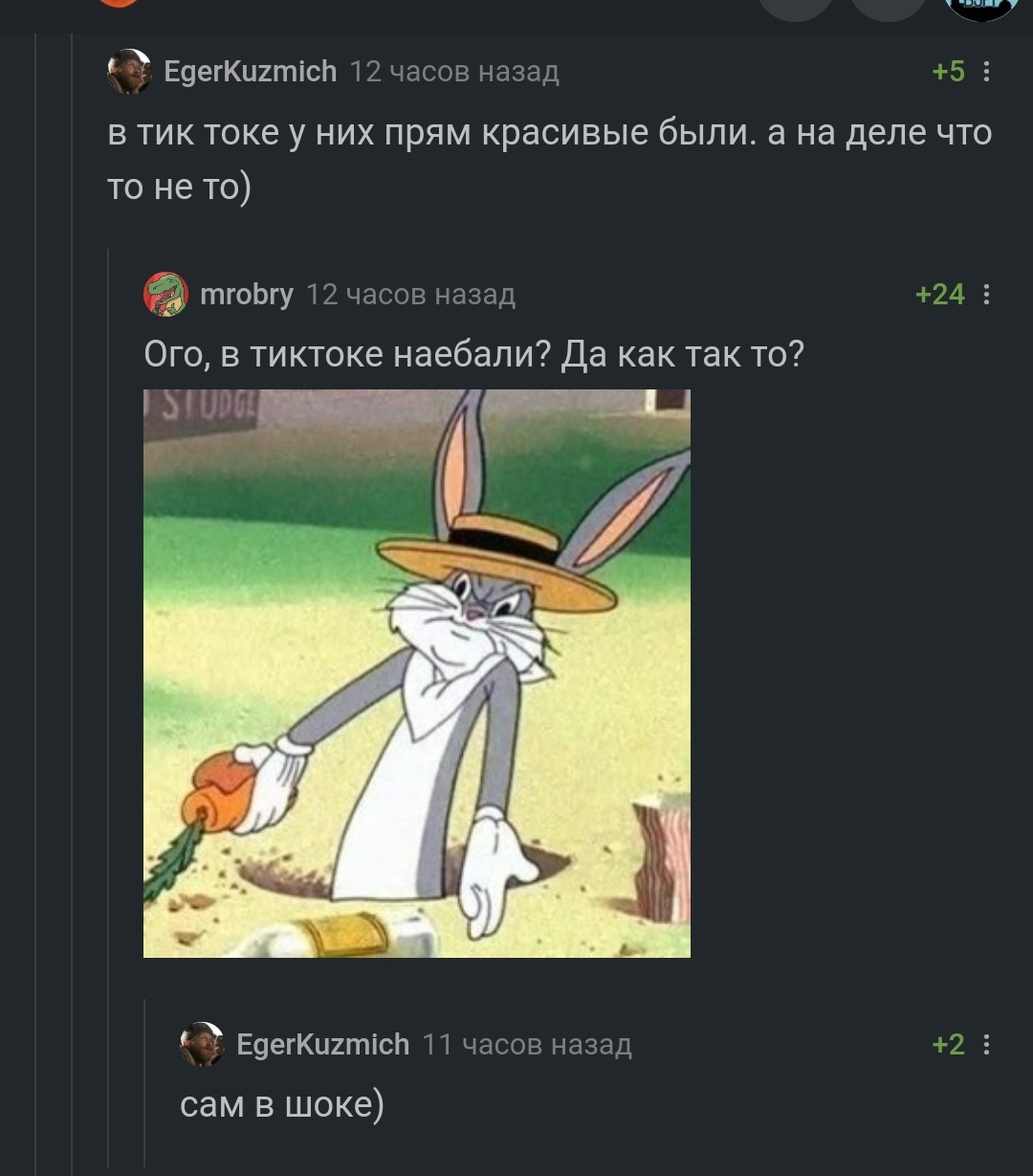Tap the EgerKuzmich avatar on the top comment

[x=128, y=72]
